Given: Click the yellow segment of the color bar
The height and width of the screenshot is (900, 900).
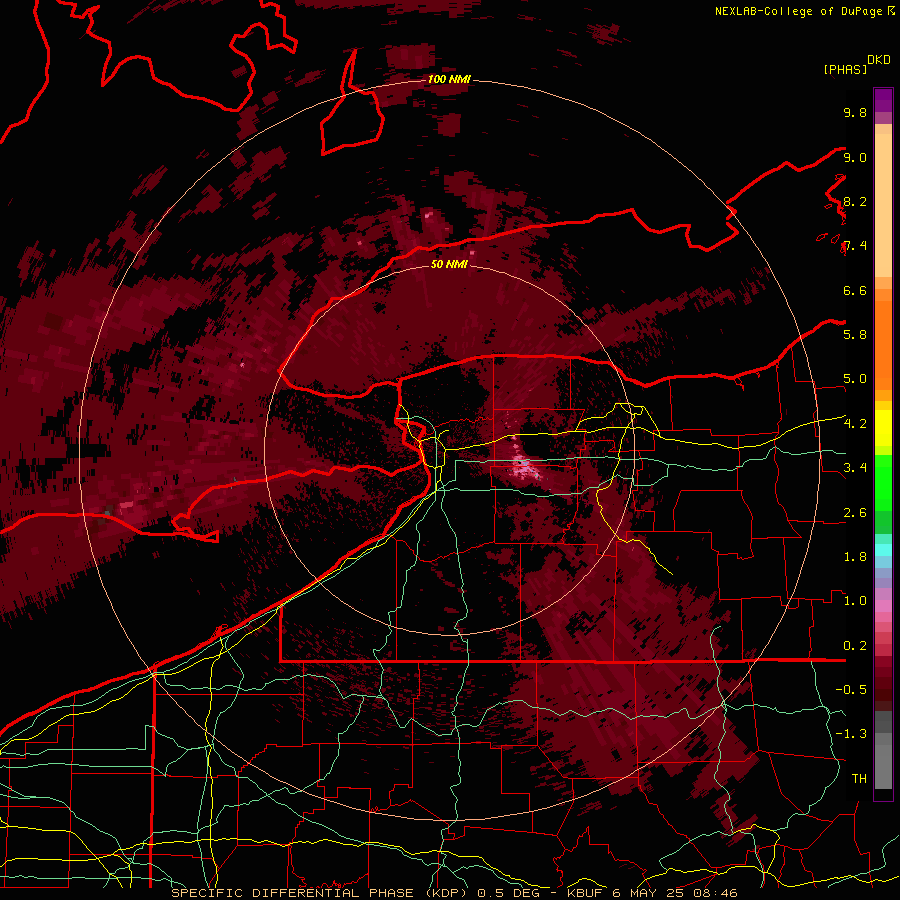Looking at the screenshot, I should 883,428.
